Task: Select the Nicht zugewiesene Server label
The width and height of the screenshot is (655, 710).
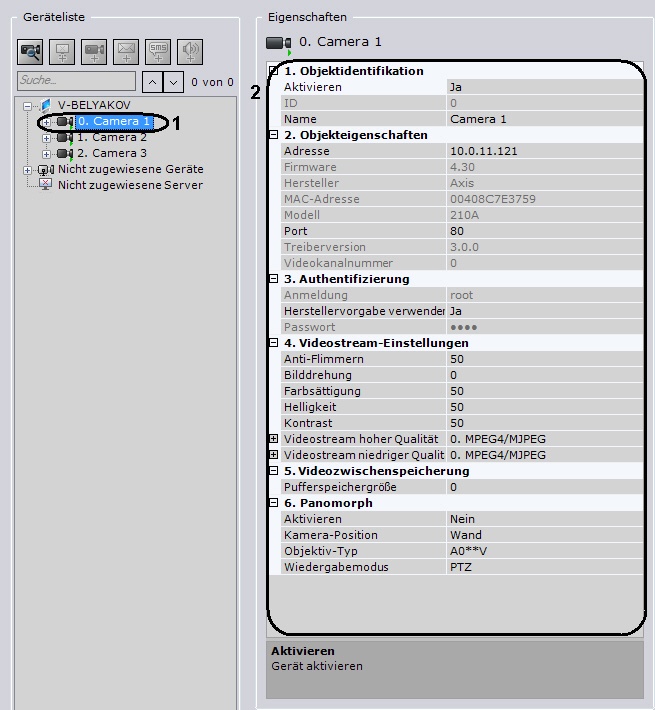Action: (130, 185)
